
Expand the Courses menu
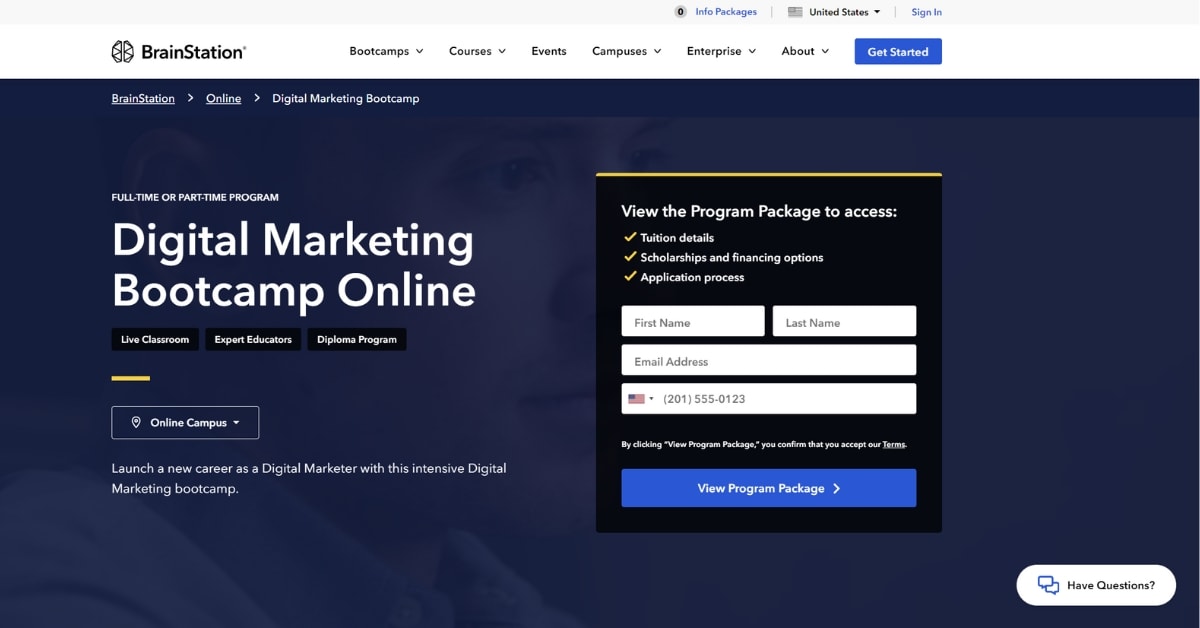coord(477,51)
